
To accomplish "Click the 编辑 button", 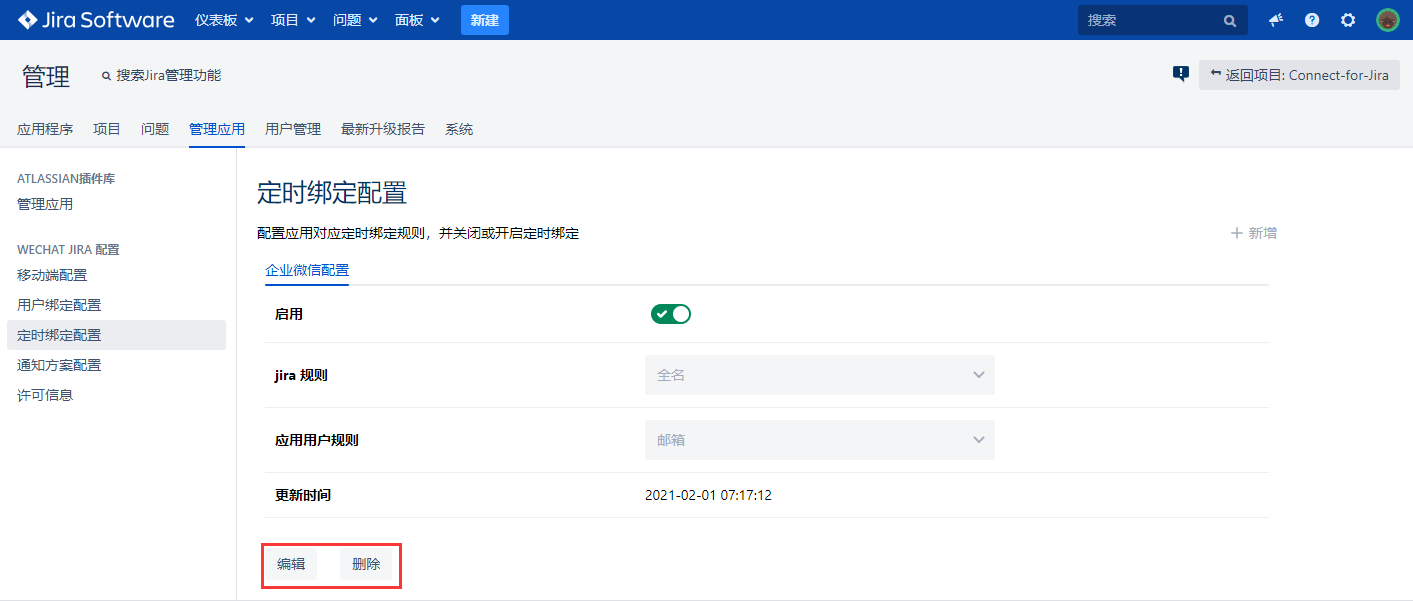I will point(291,564).
